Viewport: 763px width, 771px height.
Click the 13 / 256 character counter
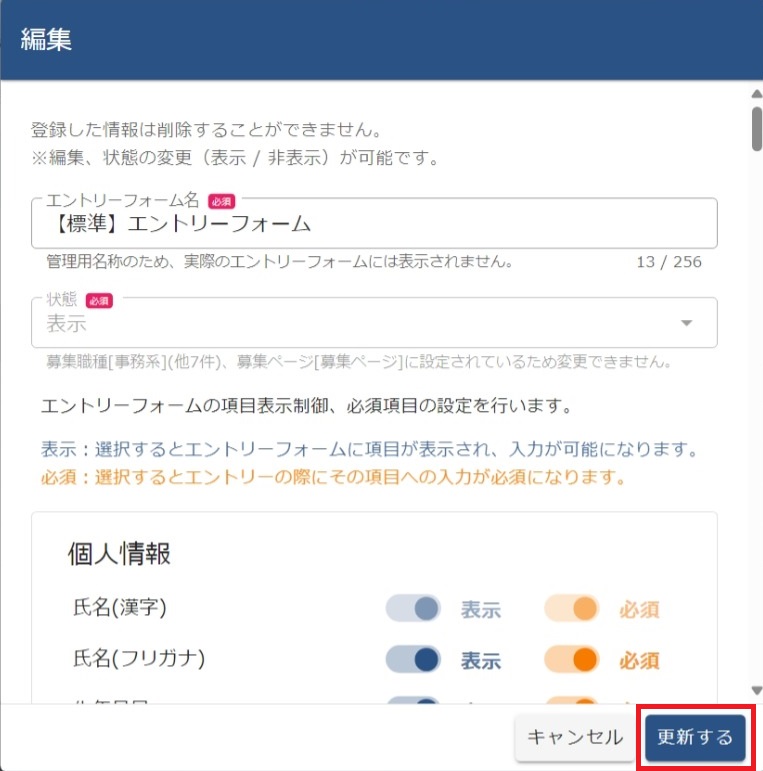pos(668,262)
